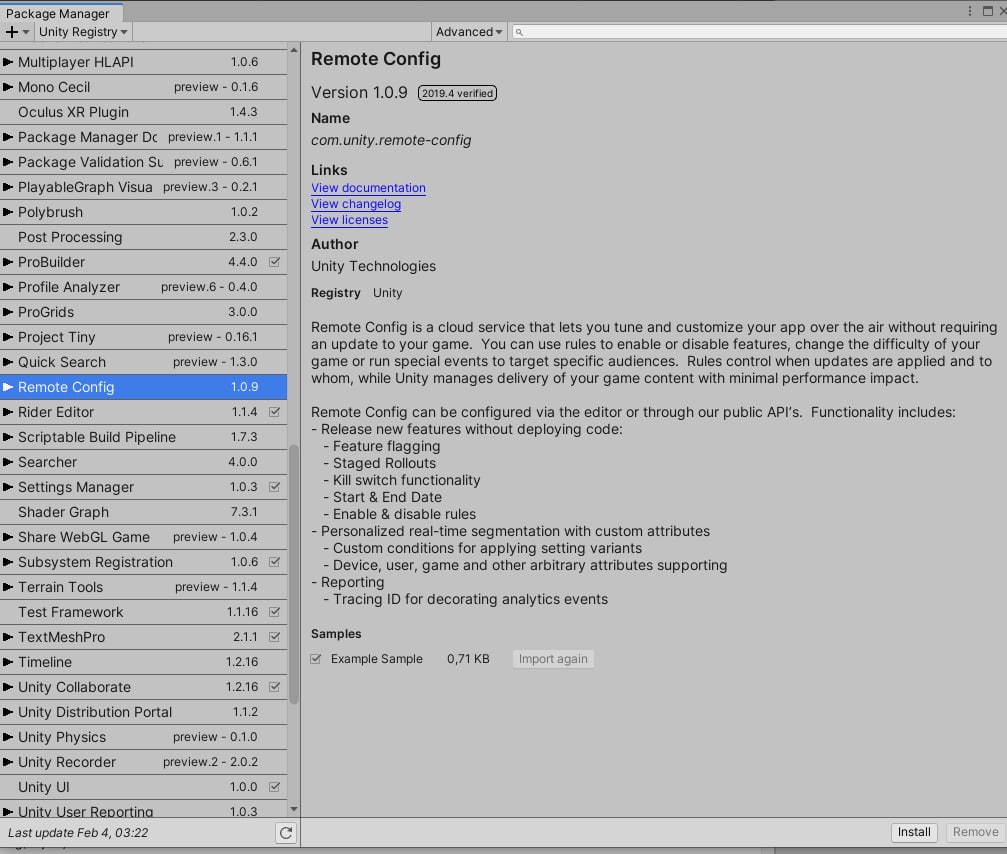Select the Unity Recorder package
This screenshot has width=1007, height=854.
coord(143,762)
